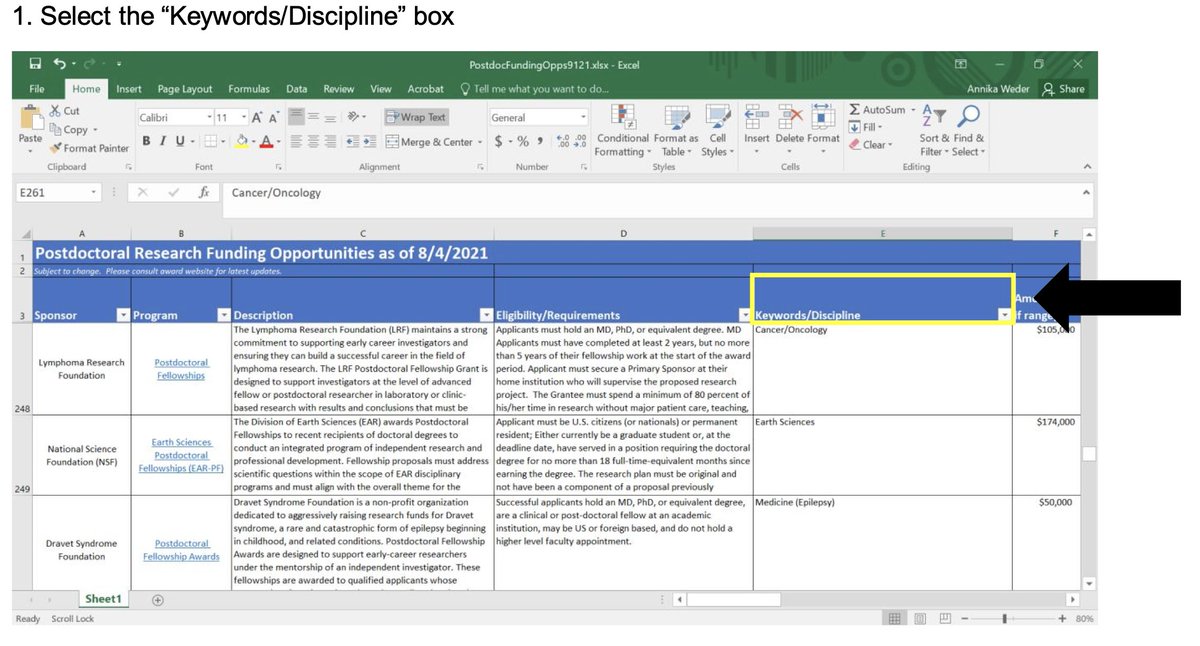1200x646 pixels.
Task: Open Earth Sciences Postdoctoral Fellowships link
Action: [181, 455]
